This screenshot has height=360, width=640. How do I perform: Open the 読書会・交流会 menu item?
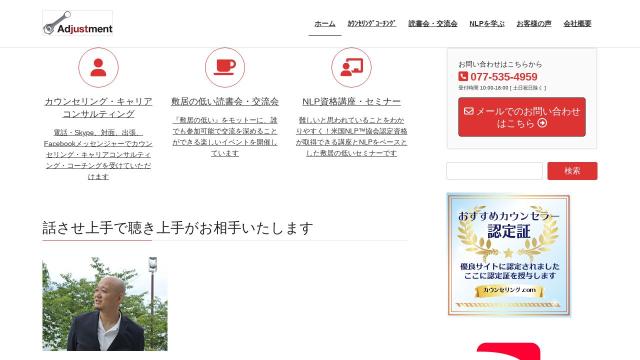[x=433, y=24]
